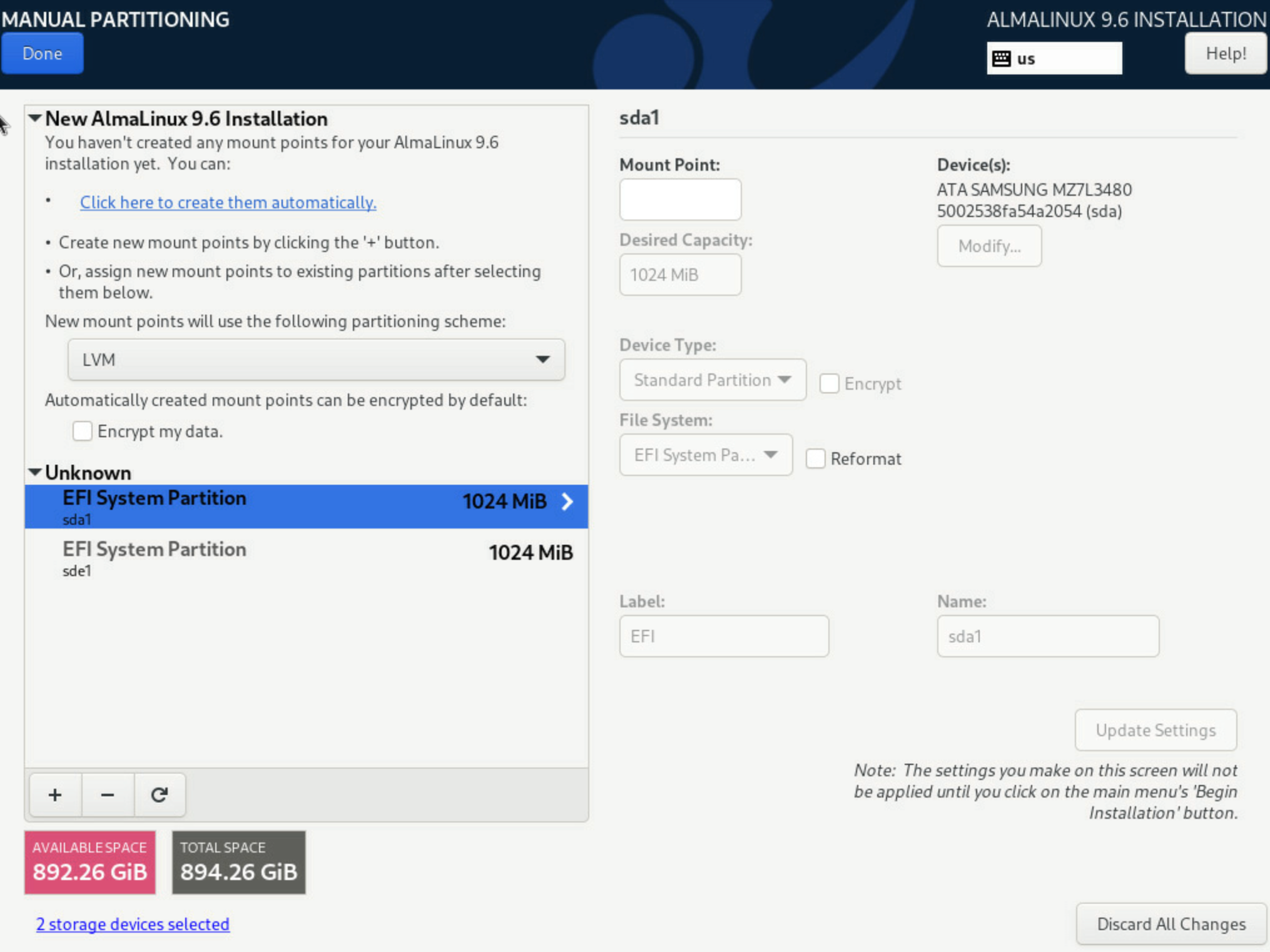Click the us keyboard layout indicator
The width and height of the screenshot is (1270, 952).
(1054, 58)
